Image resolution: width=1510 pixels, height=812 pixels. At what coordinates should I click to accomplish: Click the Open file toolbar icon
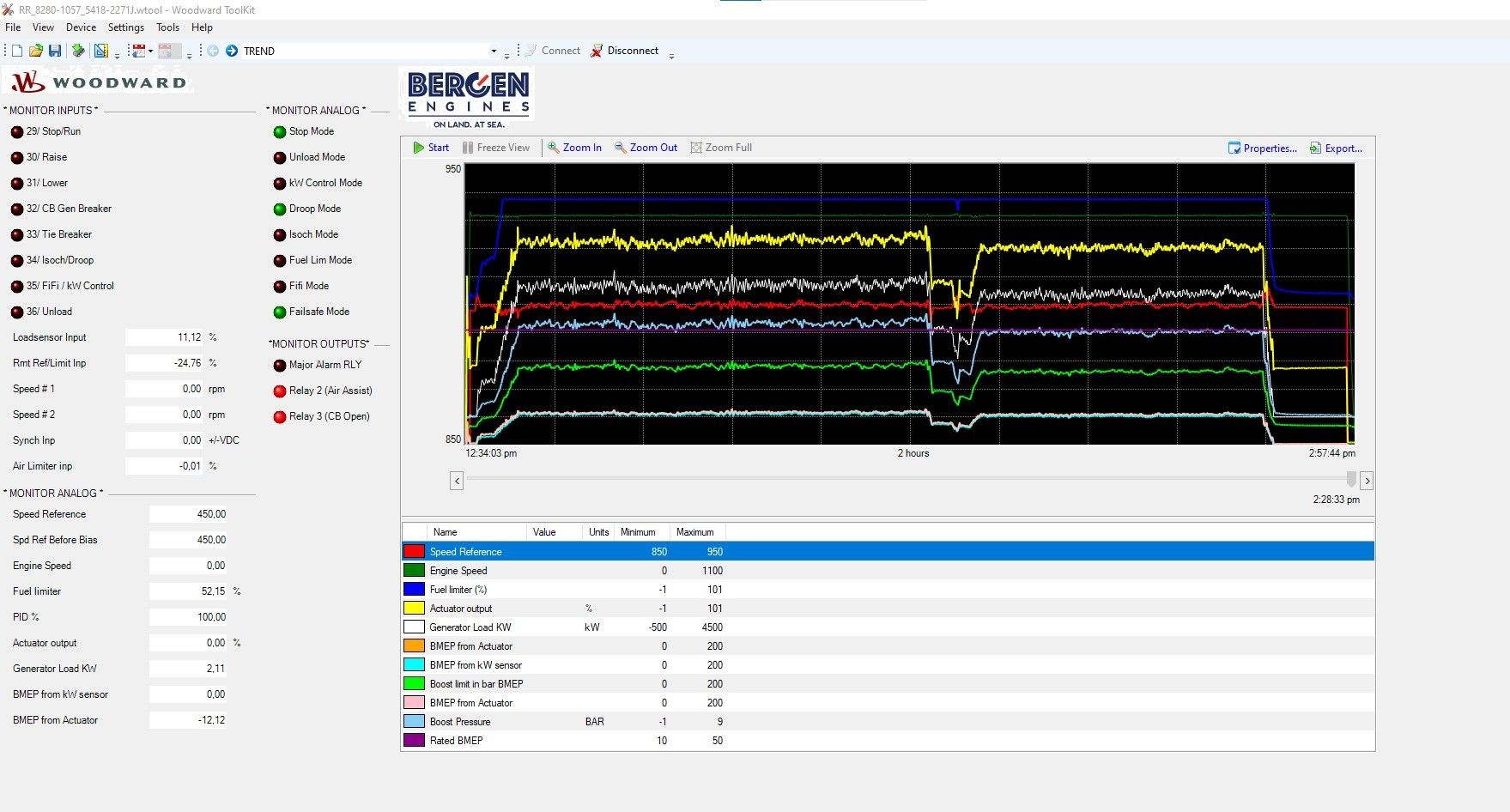[x=35, y=51]
